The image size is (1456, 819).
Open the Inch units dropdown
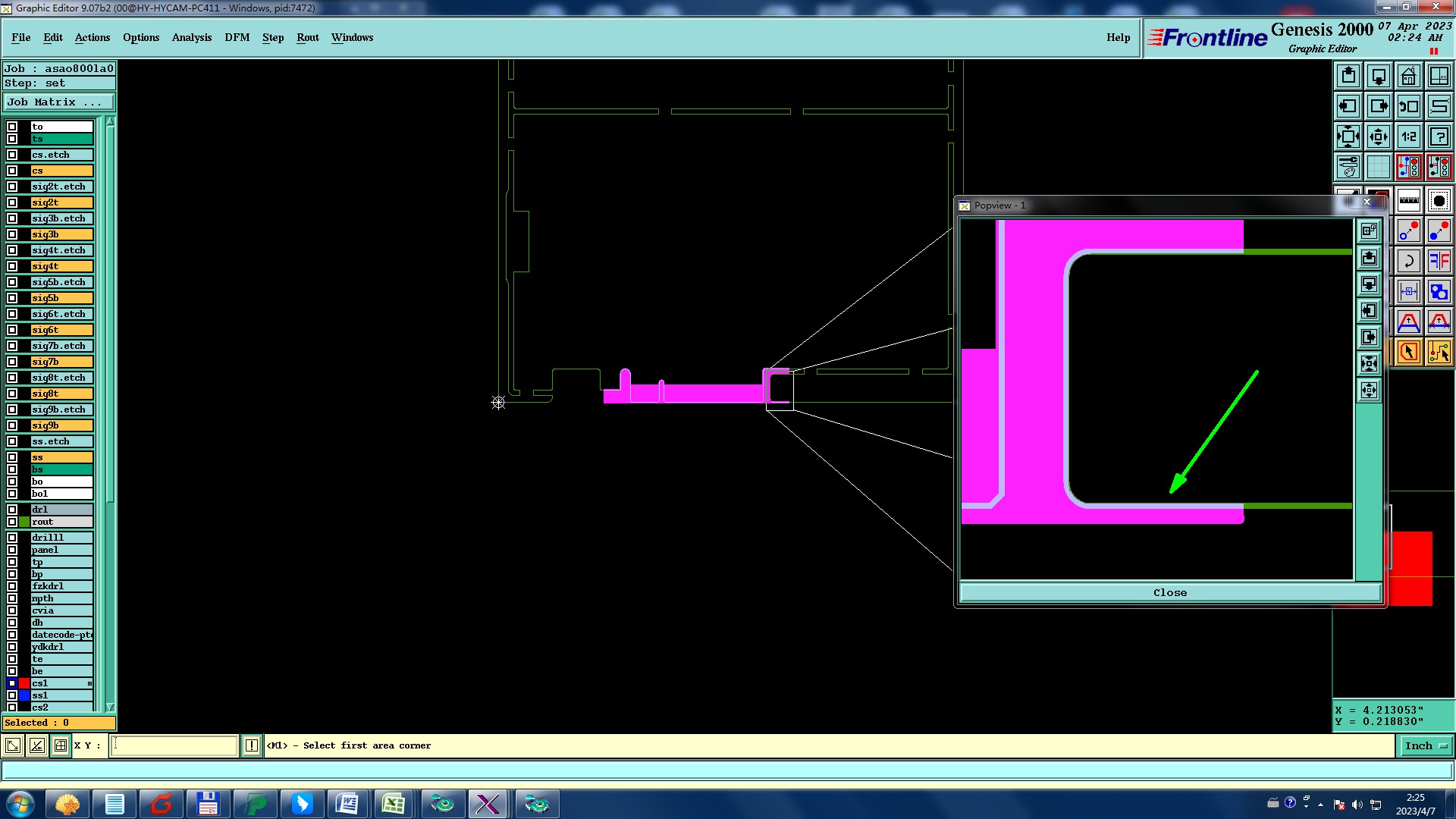pos(1426,745)
